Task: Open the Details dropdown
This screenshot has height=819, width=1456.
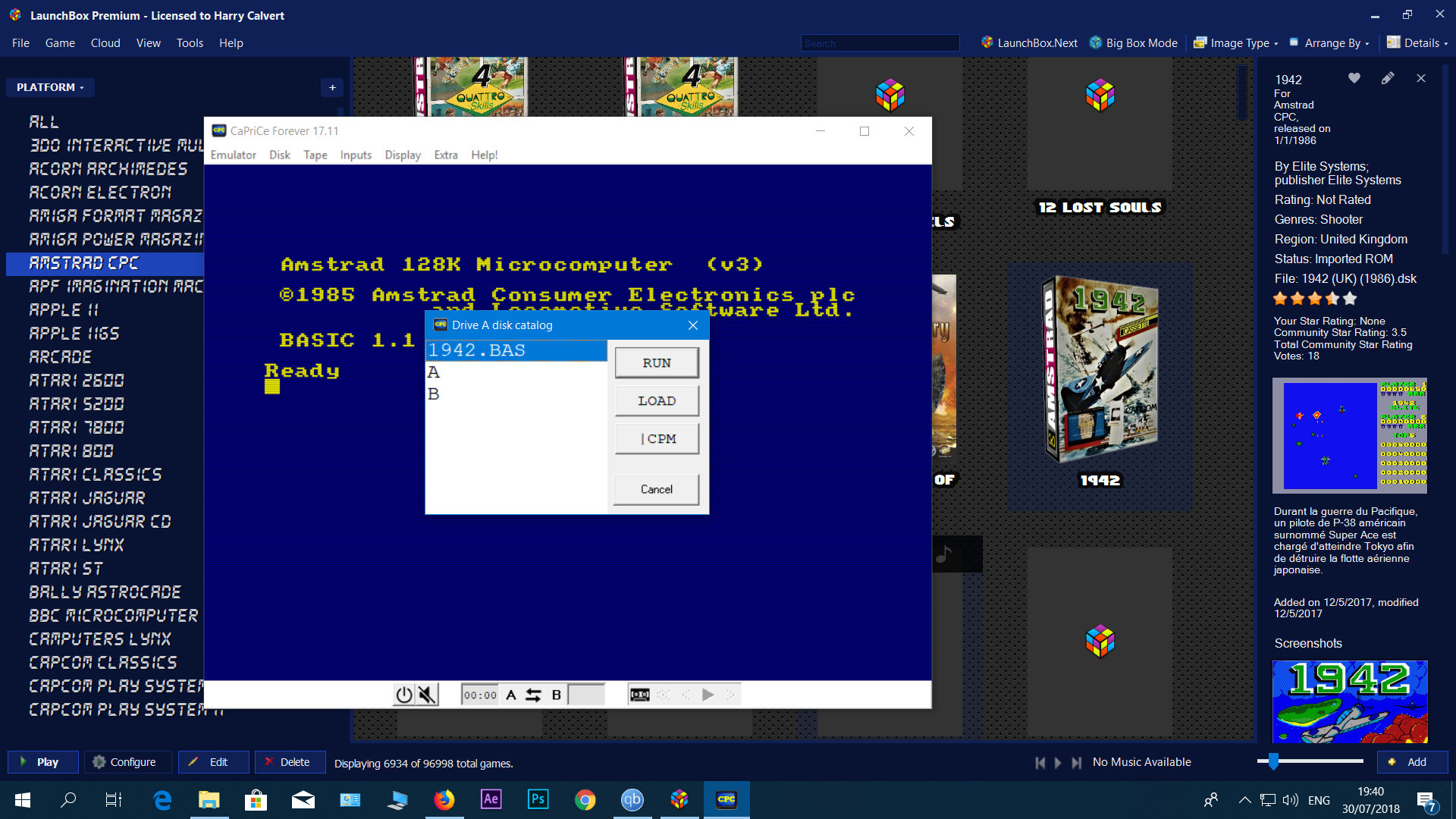Action: click(x=1417, y=43)
